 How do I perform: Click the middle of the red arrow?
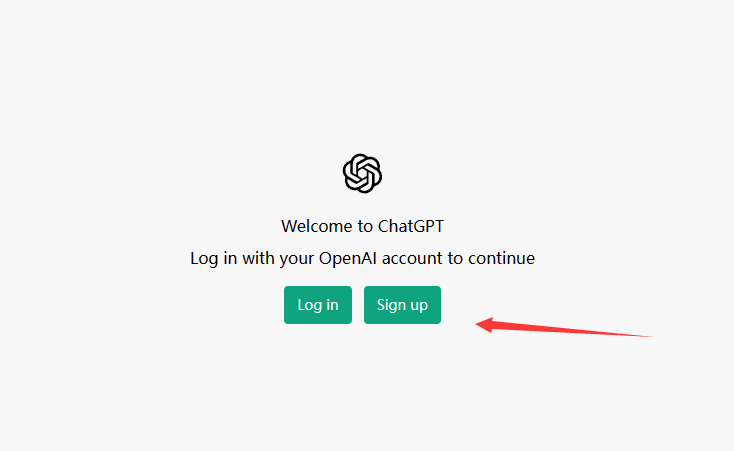click(x=564, y=329)
